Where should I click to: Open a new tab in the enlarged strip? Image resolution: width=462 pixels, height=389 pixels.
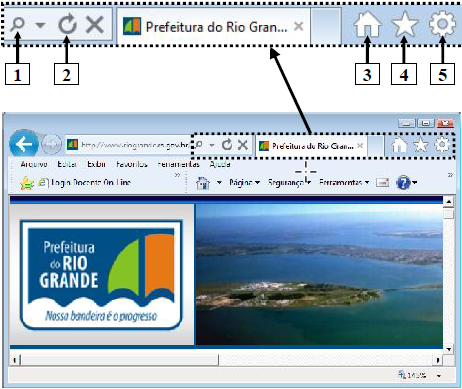[326, 27]
